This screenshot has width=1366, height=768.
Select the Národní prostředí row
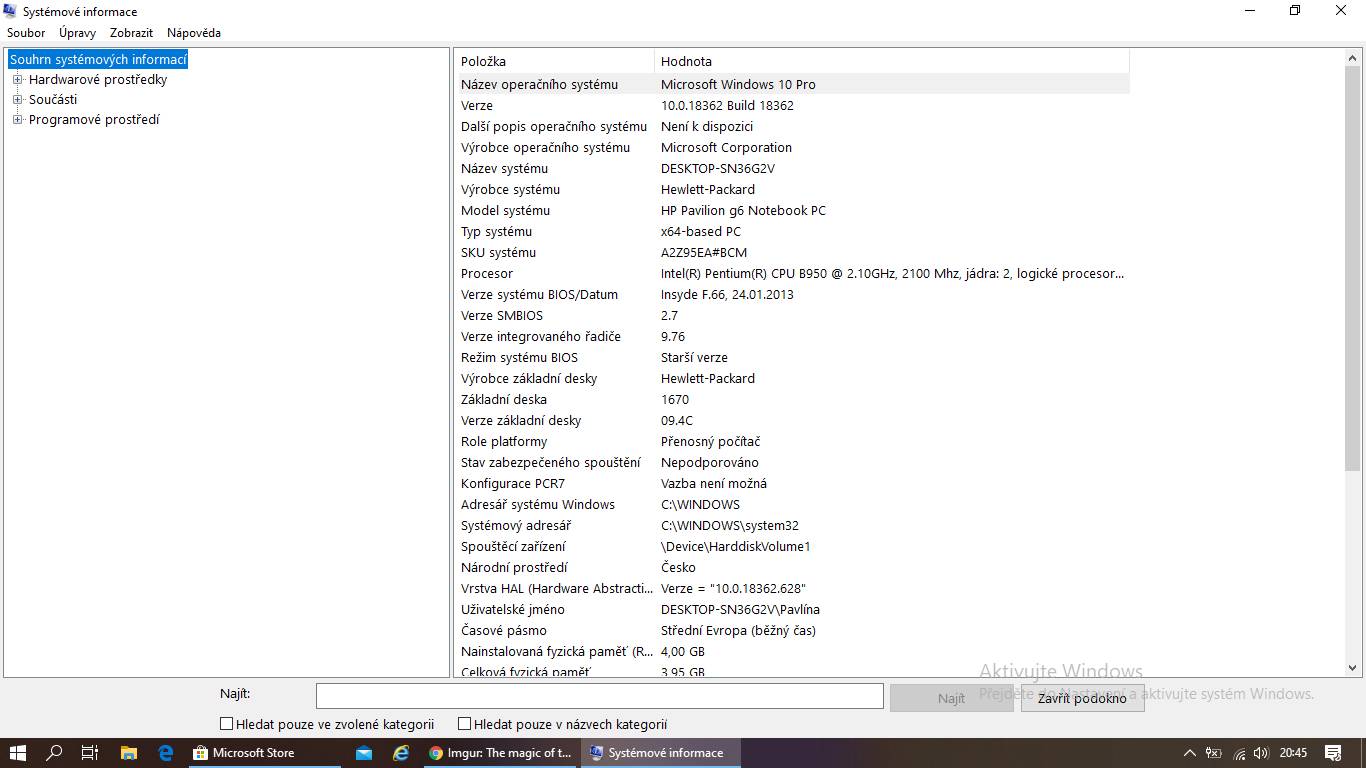[x=793, y=568]
